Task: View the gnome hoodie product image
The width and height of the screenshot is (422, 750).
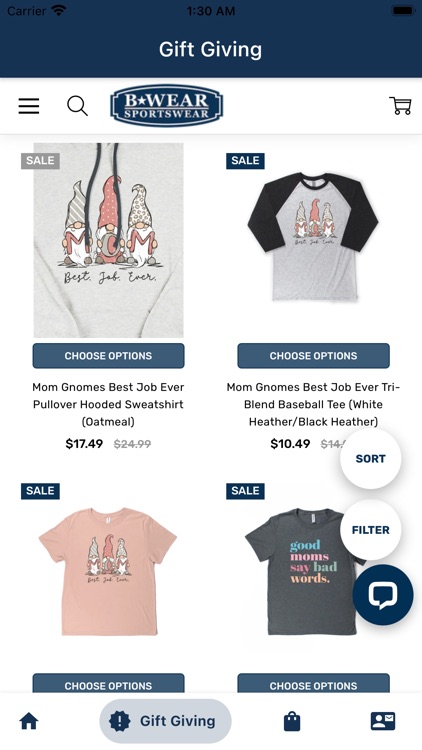Action: pos(109,240)
